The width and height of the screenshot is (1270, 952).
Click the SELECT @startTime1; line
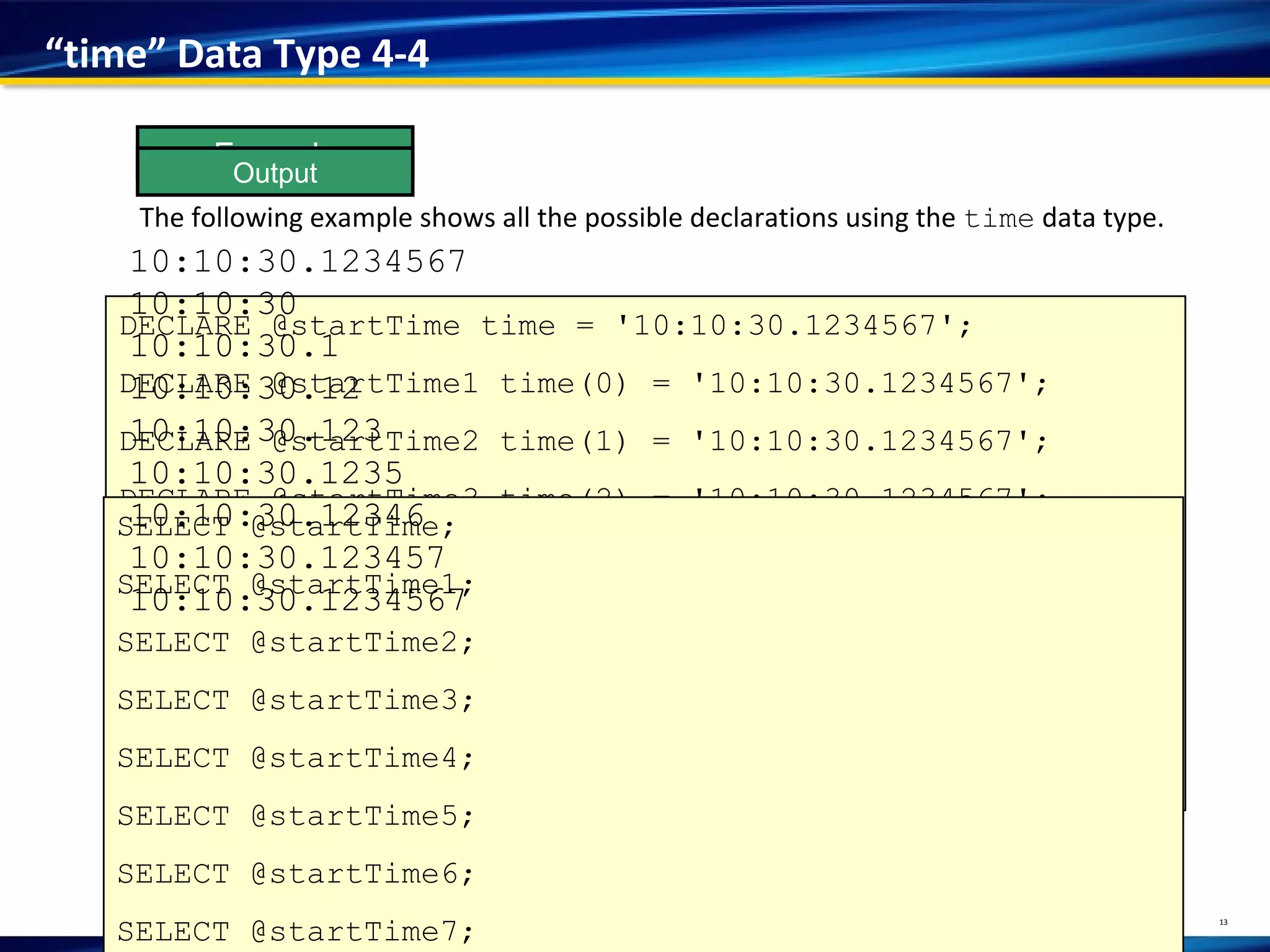point(296,584)
